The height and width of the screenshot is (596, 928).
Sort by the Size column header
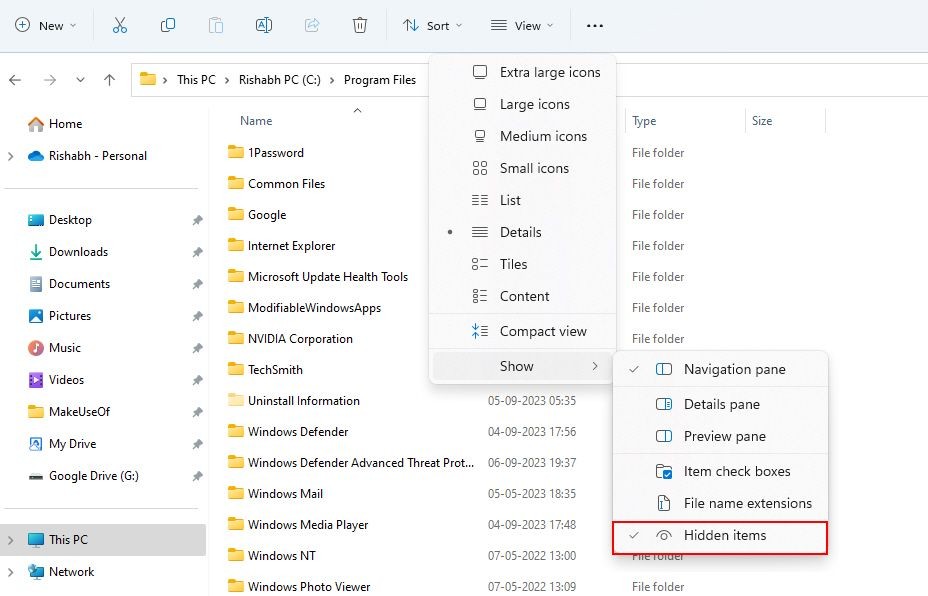pyautogui.click(x=762, y=121)
